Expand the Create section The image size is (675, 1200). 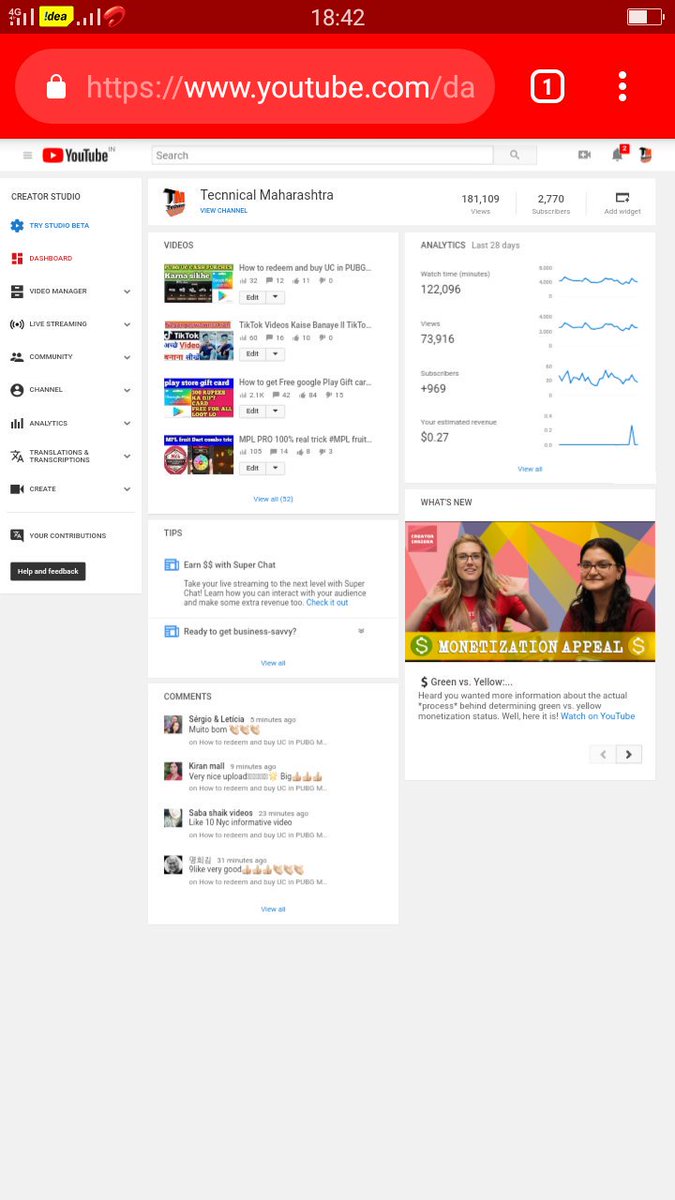(127, 489)
